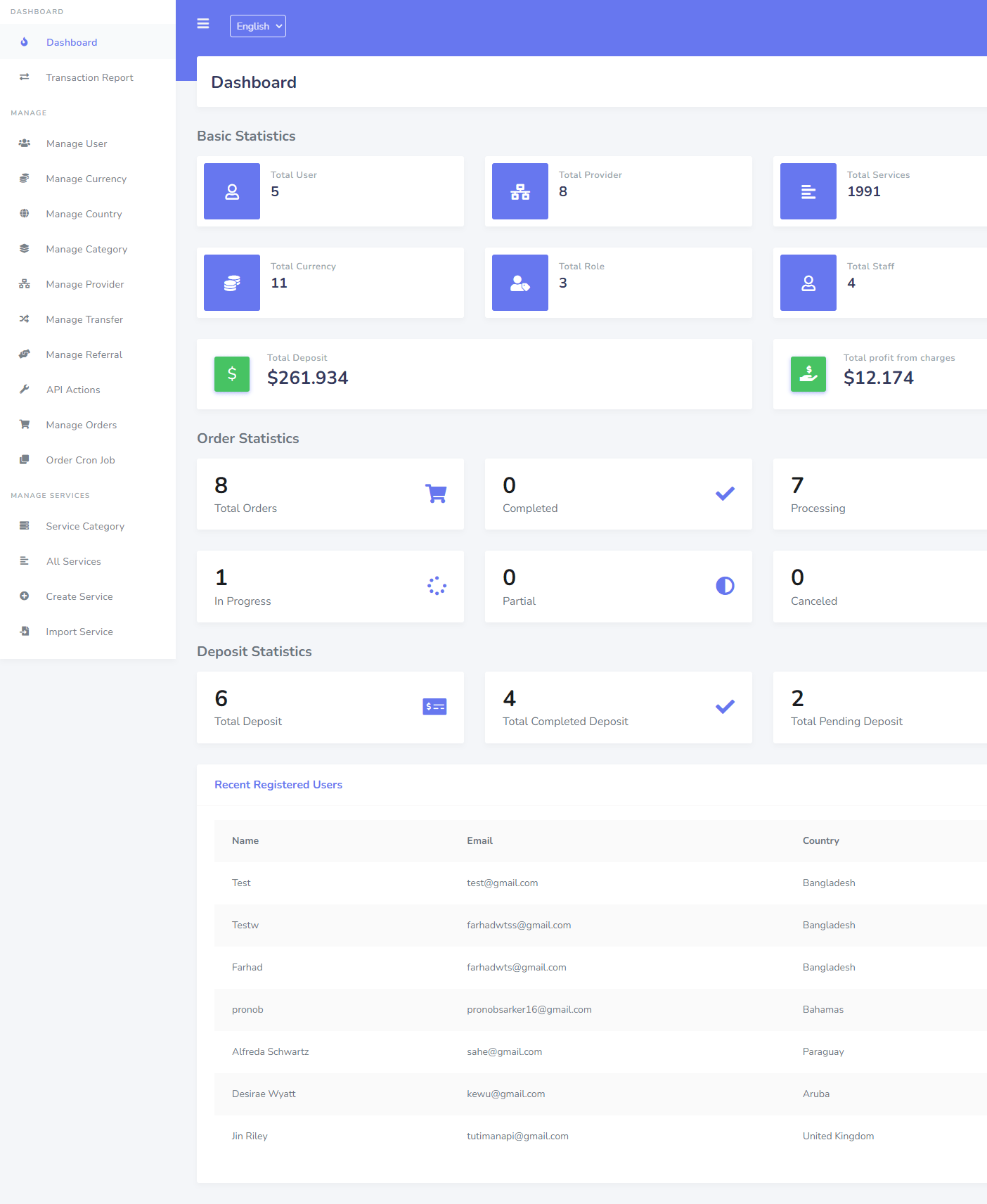
Task: Open the English language dropdown
Action: (257, 26)
